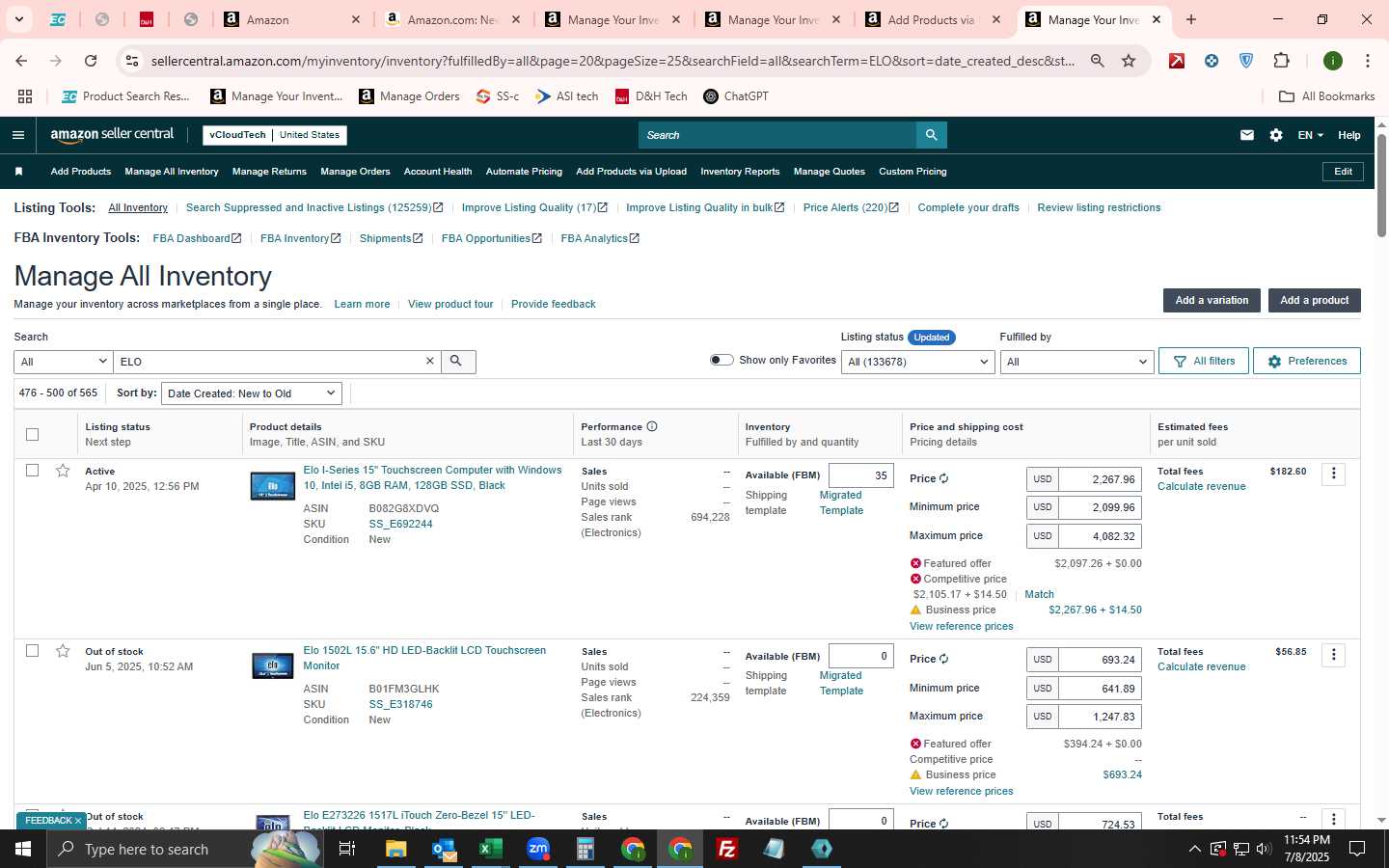Select the Elo I-Series listing checkbox

coord(32,471)
